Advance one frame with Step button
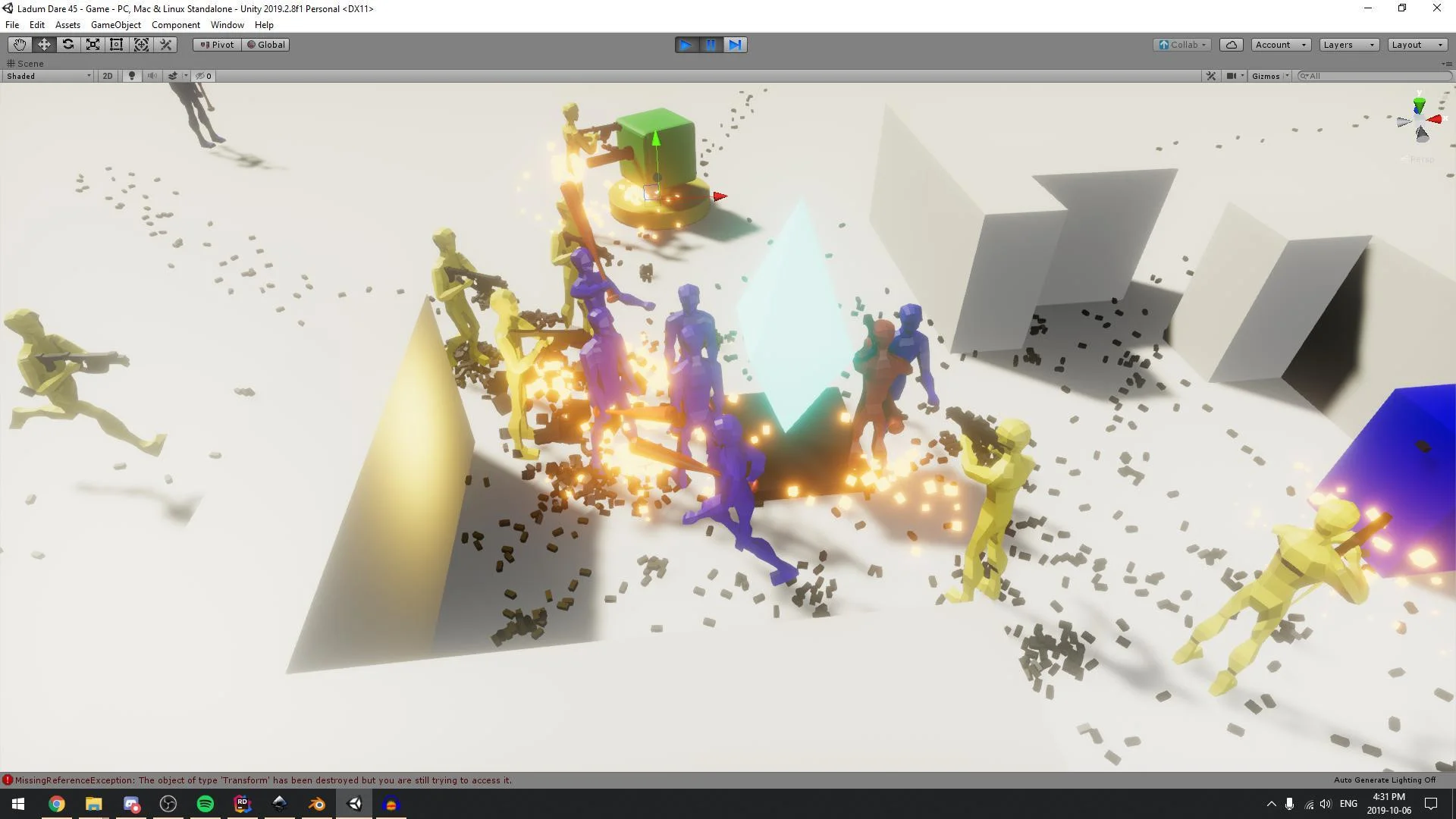This screenshot has width=1456, height=819. (x=735, y=45)
